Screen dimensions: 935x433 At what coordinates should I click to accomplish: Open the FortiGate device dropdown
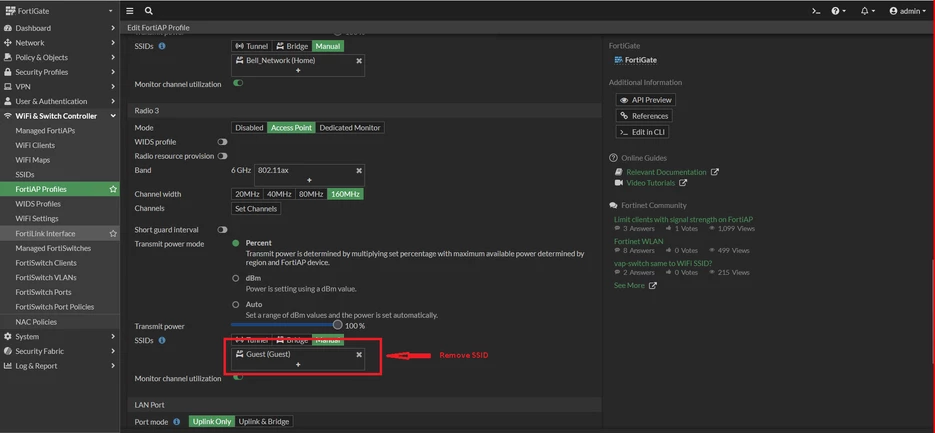[x=60, y=11]
